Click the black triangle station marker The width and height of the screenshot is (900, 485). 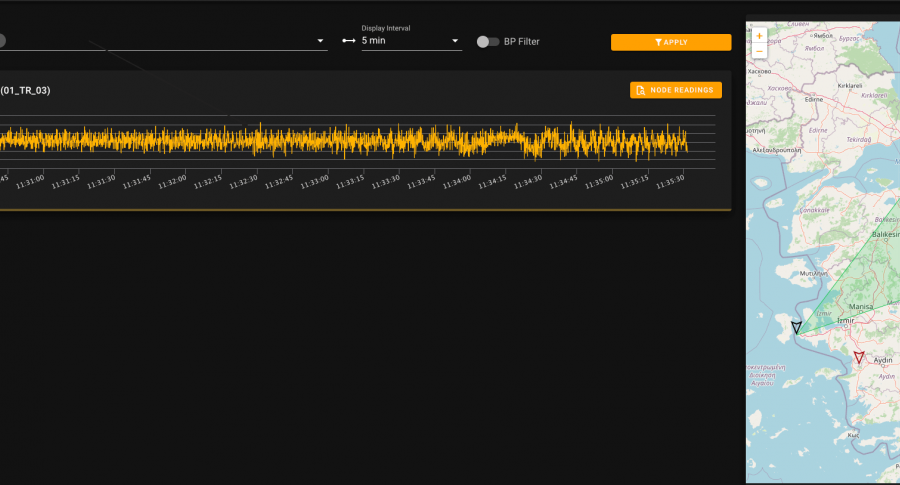[x=796, y=327]
